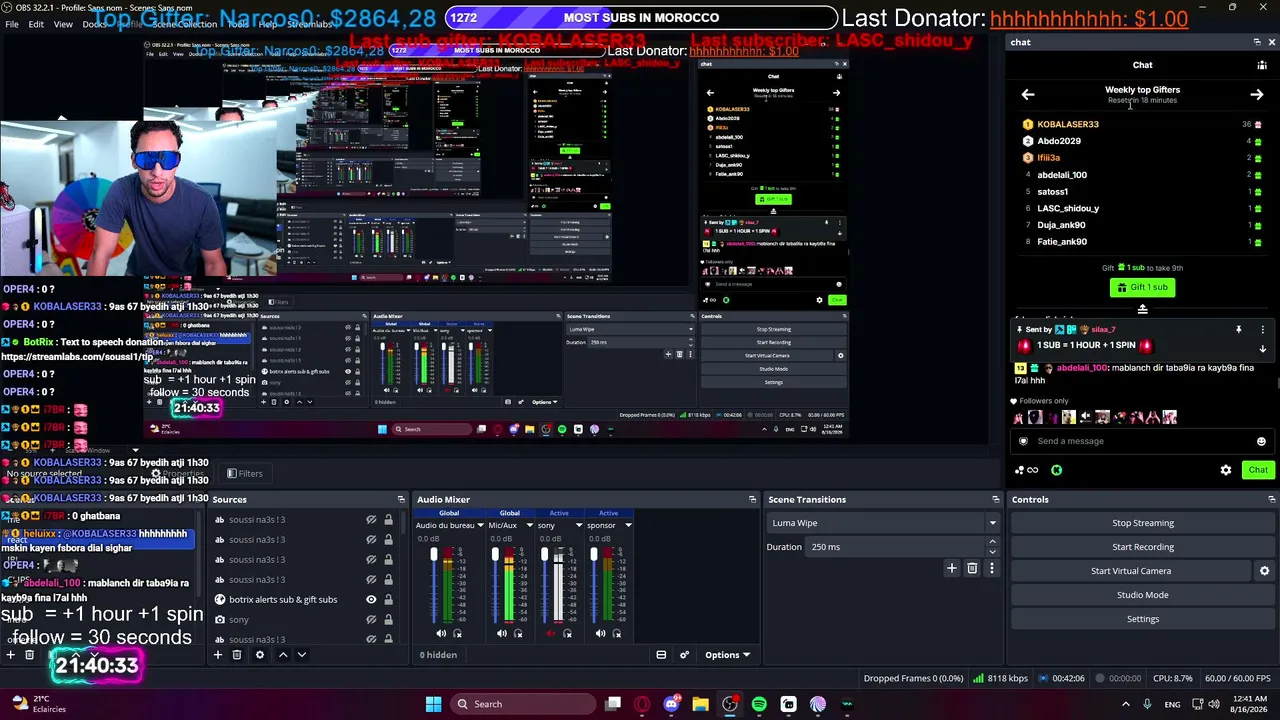Adjust Mic/Aux volume fader
Screen dimensions: 1280x720
coord(495,556)
